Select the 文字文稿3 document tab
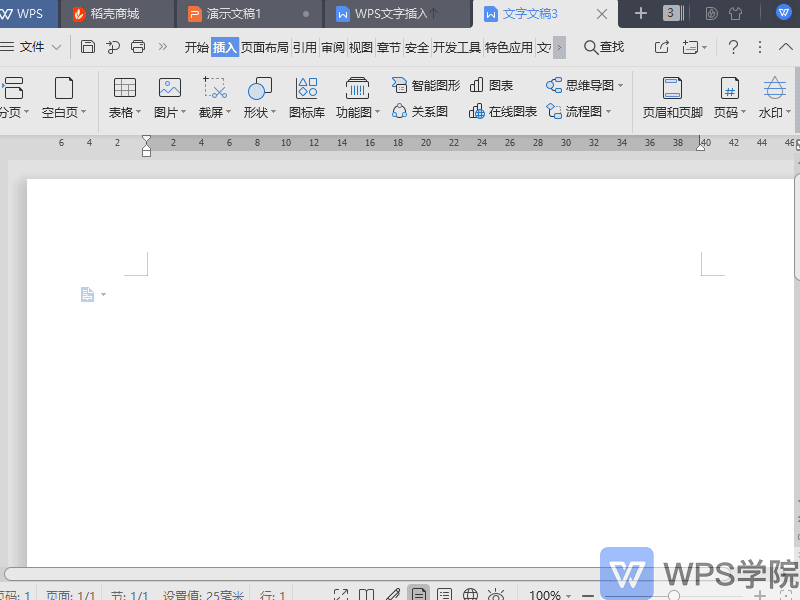800x600 pixels. tap(531, 14)
